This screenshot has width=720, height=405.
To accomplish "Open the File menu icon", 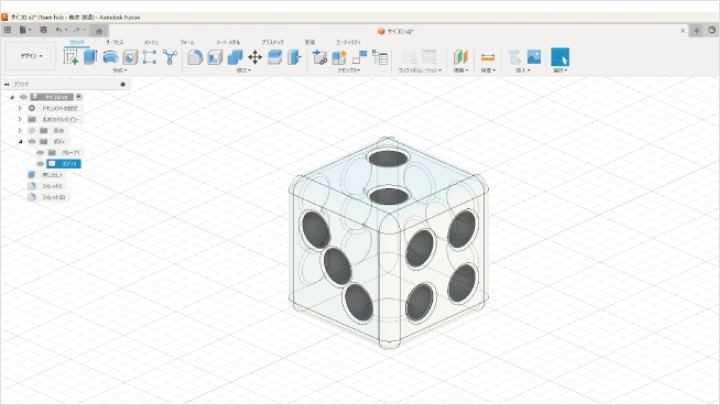I will coord(24,30).
